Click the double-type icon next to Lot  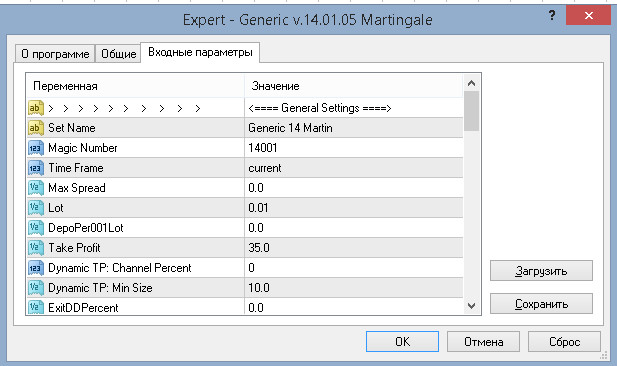pos(35,208)
